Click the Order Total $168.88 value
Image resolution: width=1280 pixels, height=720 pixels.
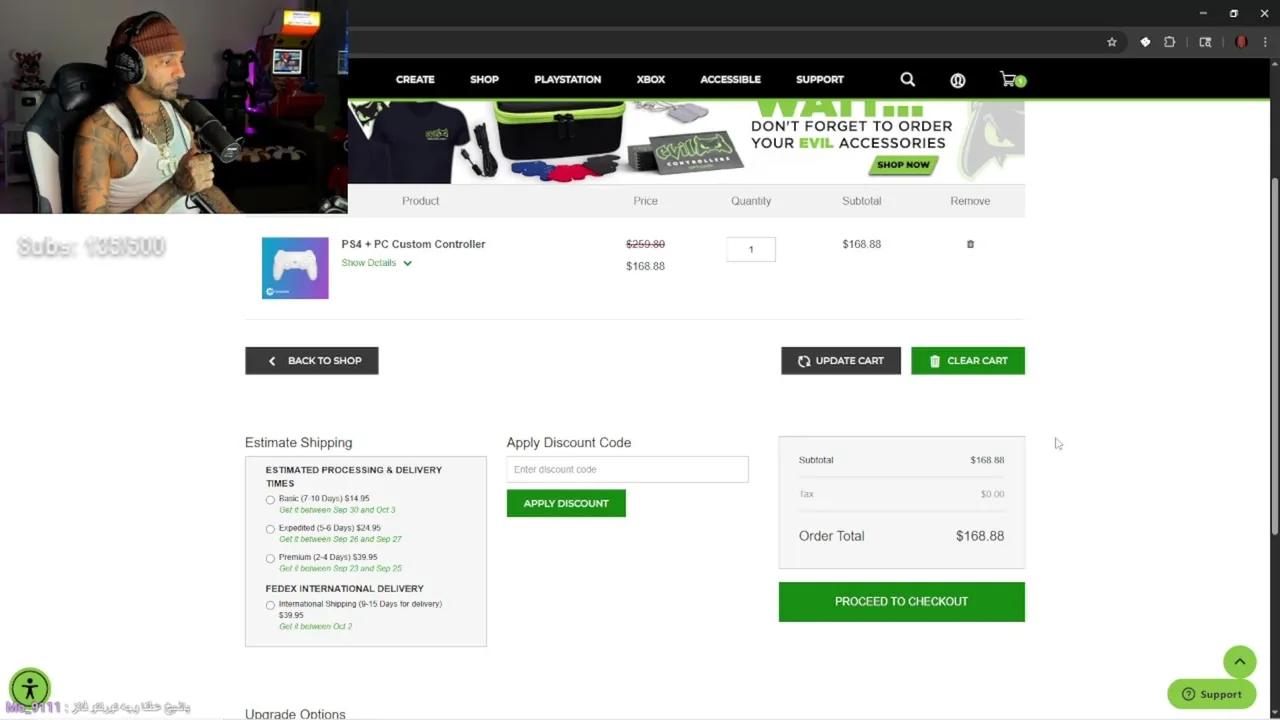point(980,536)
